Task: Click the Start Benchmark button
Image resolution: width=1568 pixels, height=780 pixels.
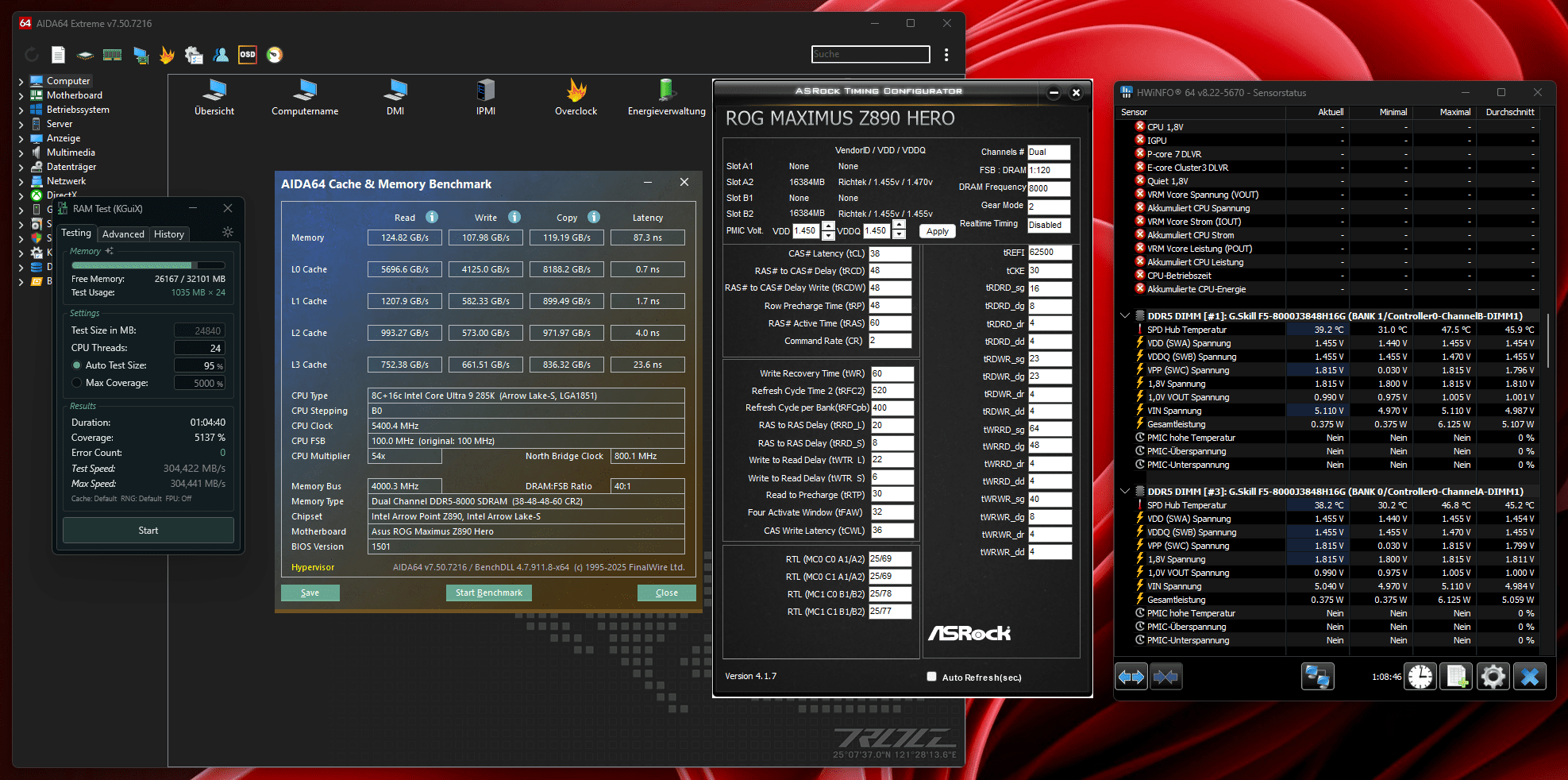Action: tap(489, 593)
